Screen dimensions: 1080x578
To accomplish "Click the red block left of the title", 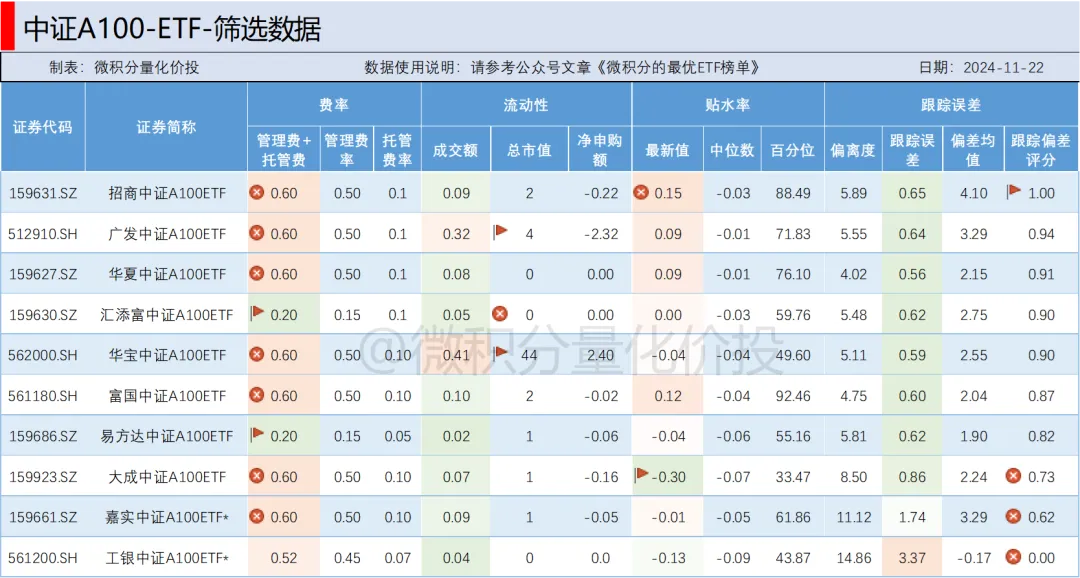I will [7, 27].
